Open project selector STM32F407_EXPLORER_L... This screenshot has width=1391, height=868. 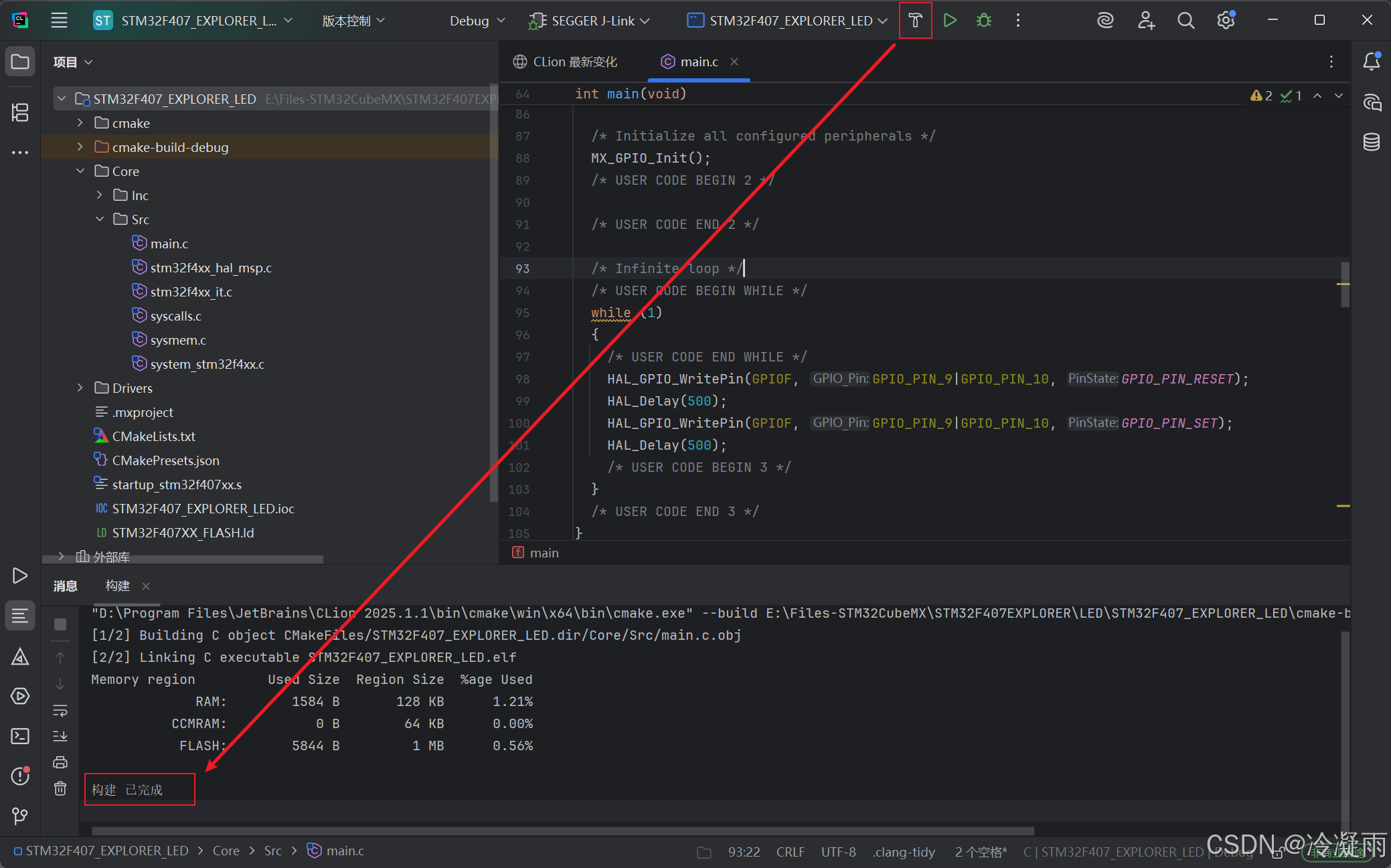193,21
